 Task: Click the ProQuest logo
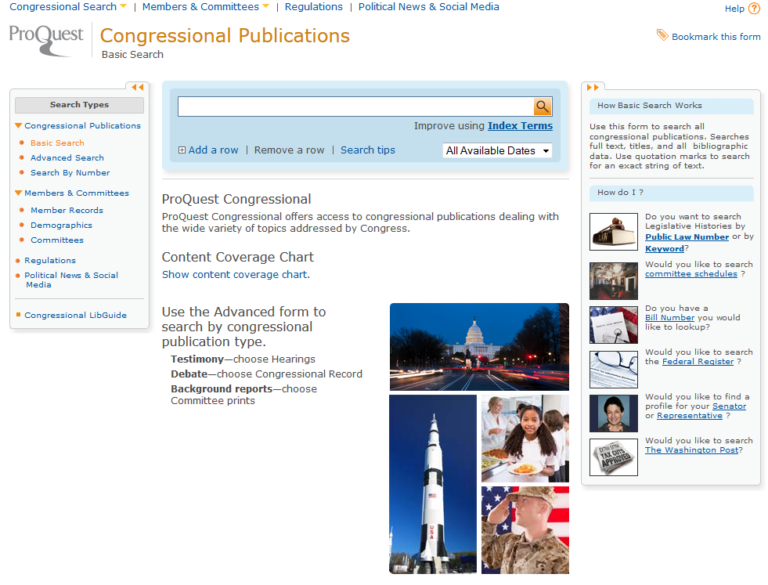pyautogui.click(x=46, y=39)
